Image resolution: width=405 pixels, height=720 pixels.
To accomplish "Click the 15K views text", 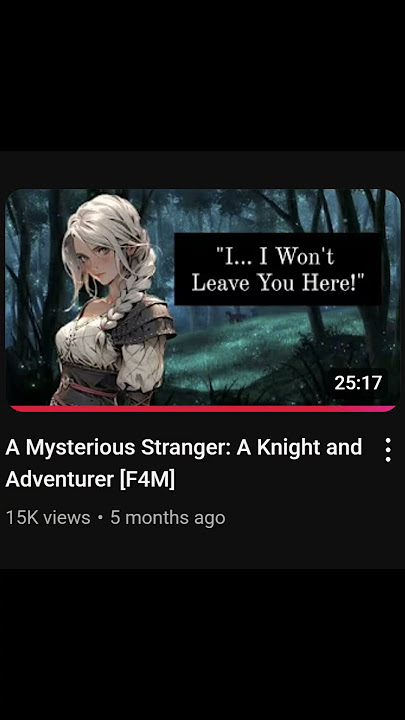I will point(48,518).
